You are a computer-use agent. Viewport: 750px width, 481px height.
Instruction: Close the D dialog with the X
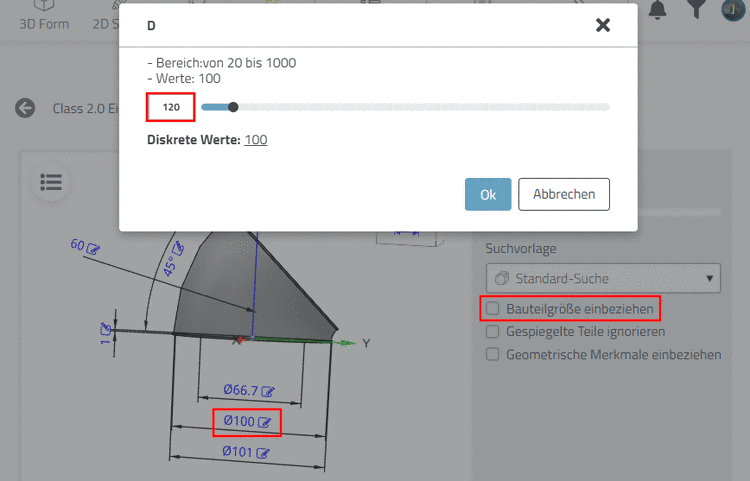point(603,25)
